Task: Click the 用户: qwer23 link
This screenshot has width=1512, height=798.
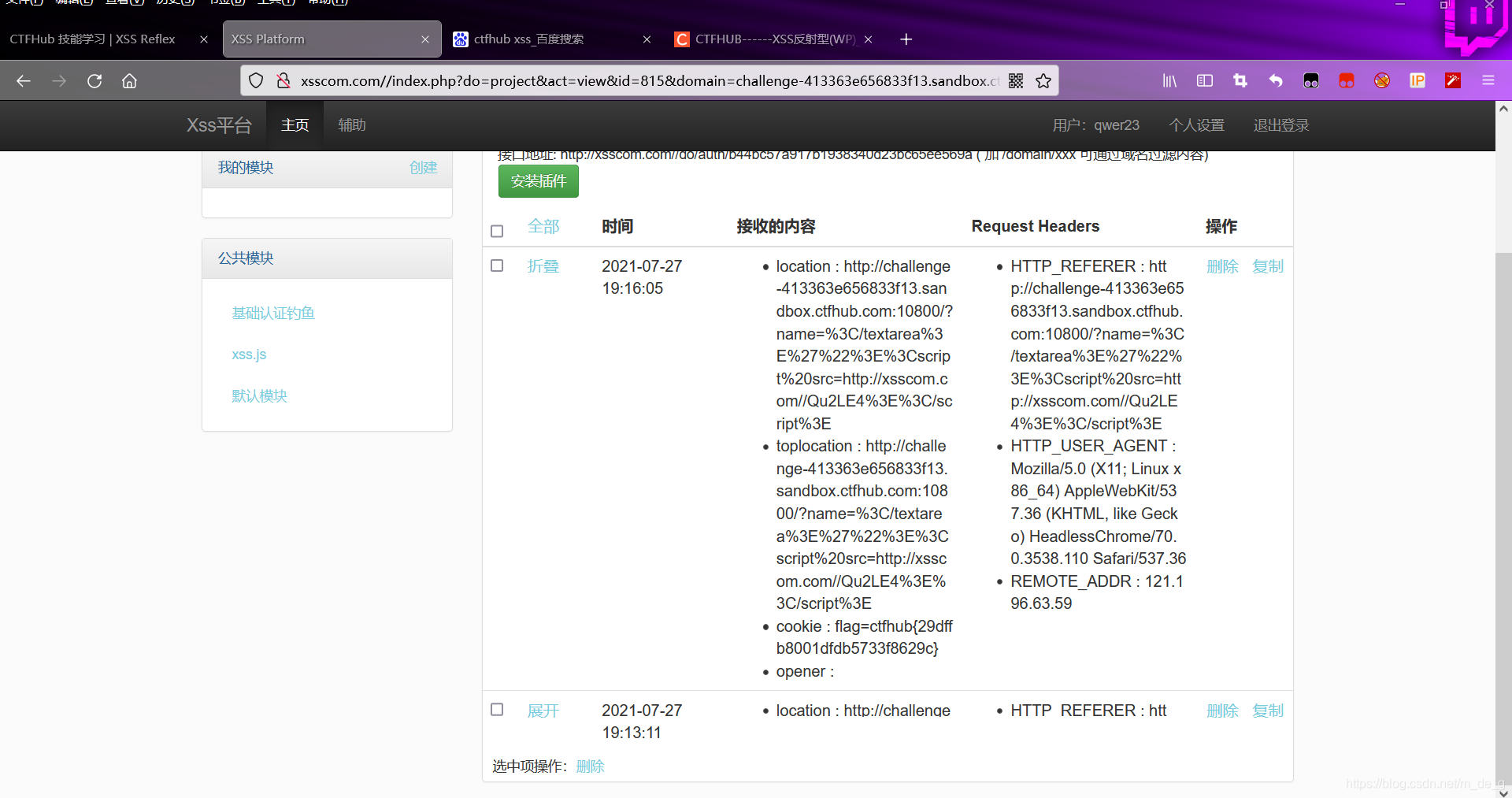Action: [1095, 125]
